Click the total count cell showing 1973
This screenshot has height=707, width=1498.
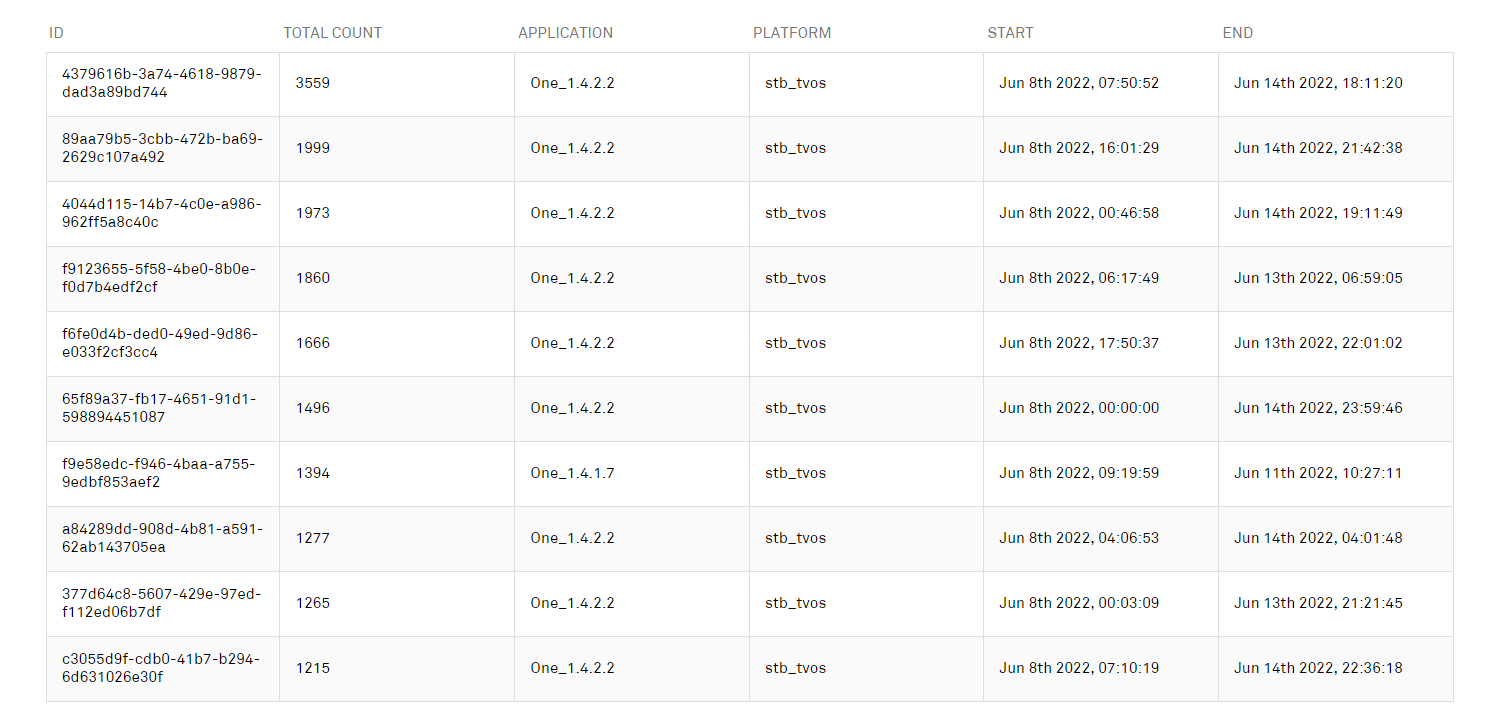(x=313, y=213)
